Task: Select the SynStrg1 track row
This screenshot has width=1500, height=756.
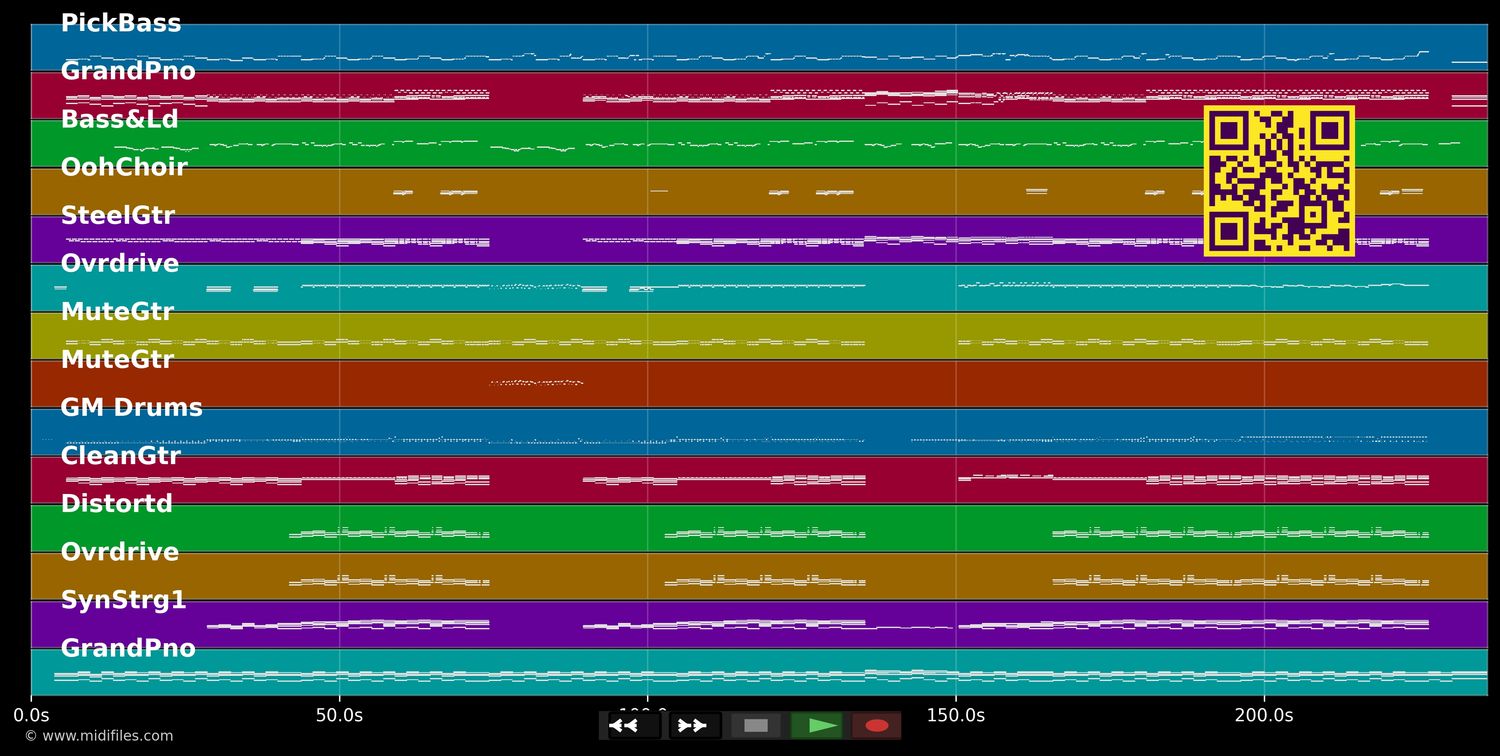Action: point(124,600)
